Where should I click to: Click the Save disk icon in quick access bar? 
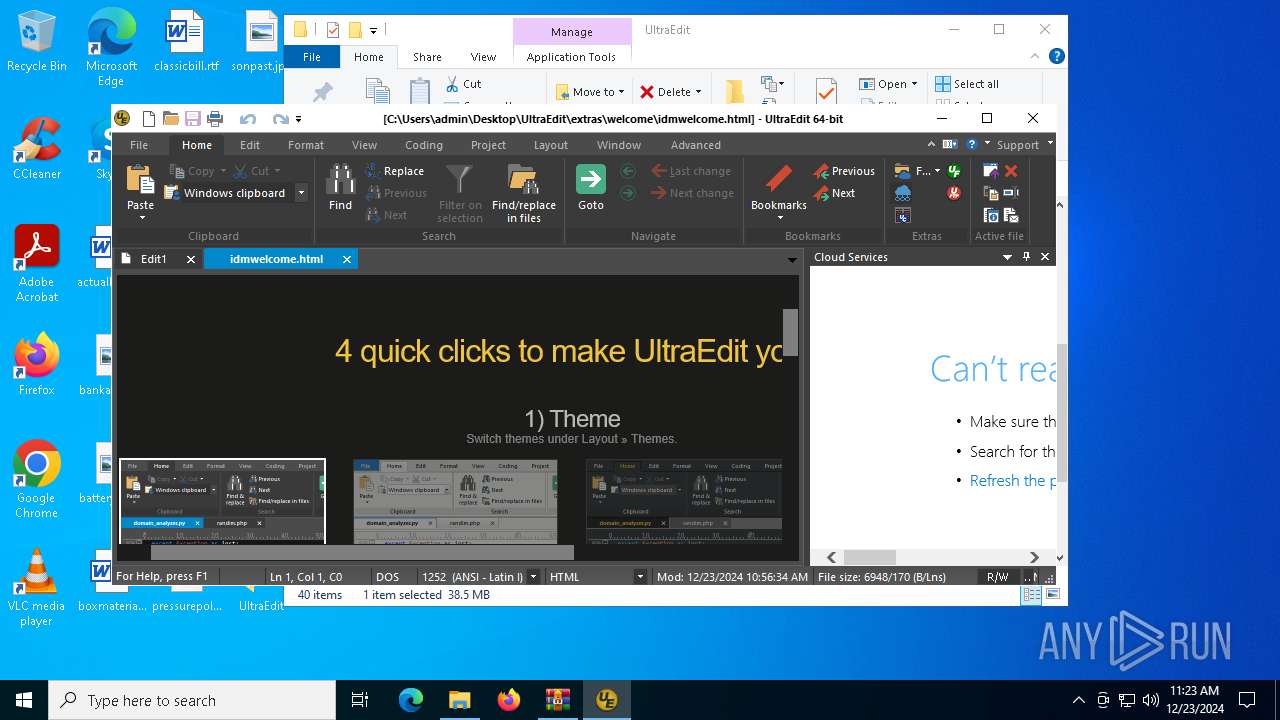click(192, 118)
